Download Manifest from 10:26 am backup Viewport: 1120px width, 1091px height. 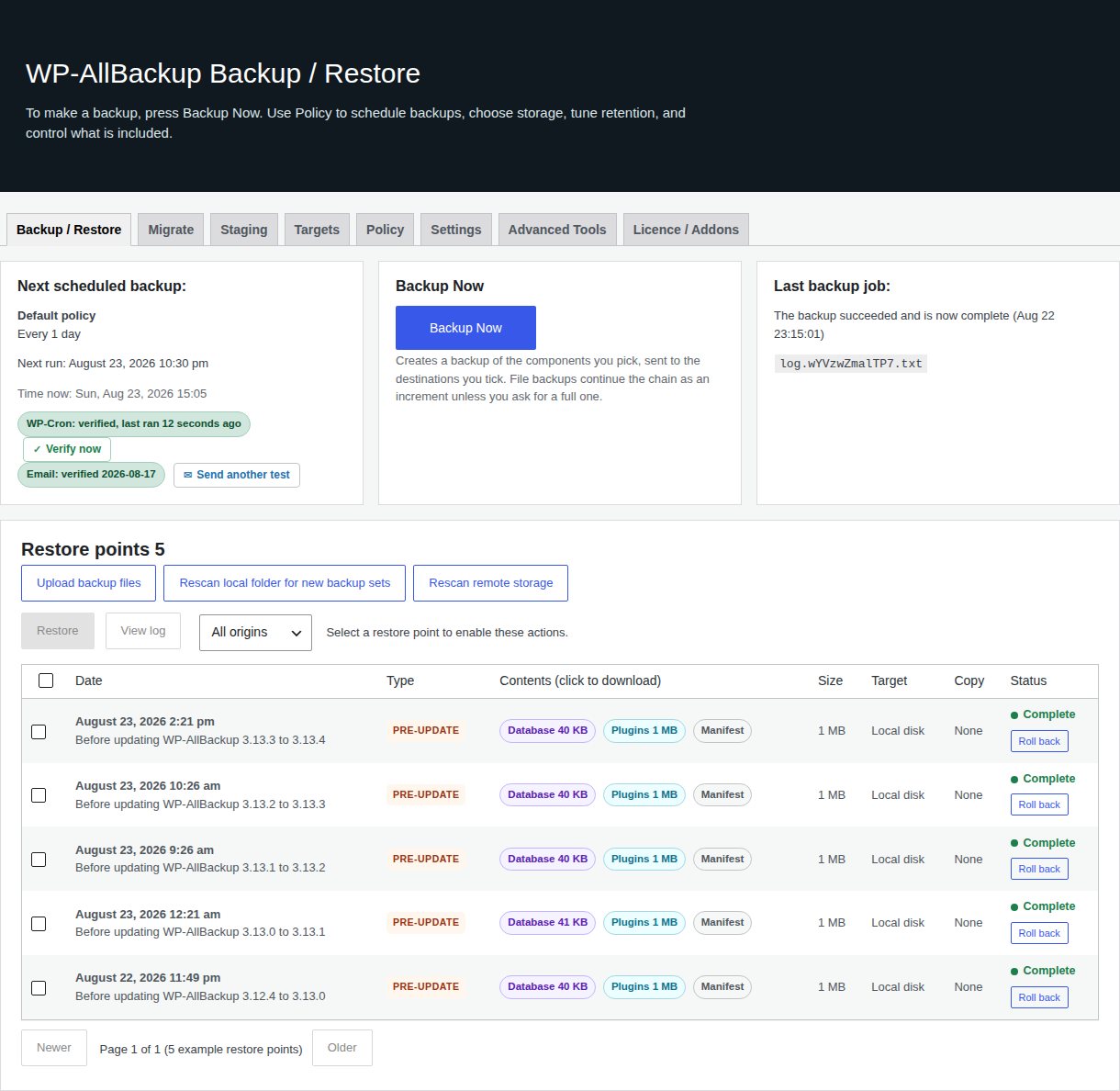(x=722, y=795)
